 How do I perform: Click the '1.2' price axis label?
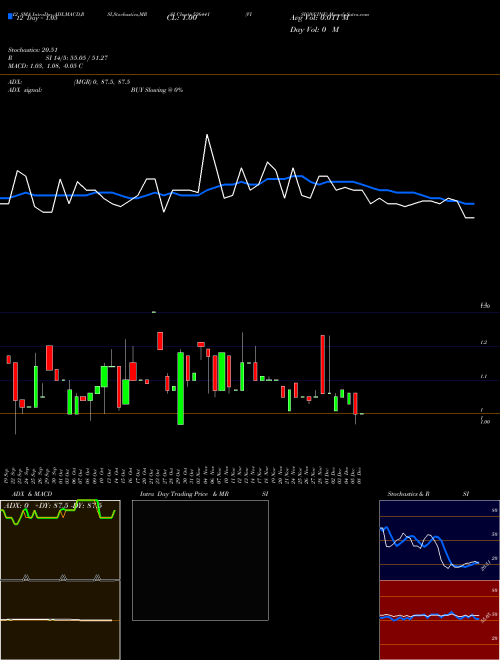484,343
